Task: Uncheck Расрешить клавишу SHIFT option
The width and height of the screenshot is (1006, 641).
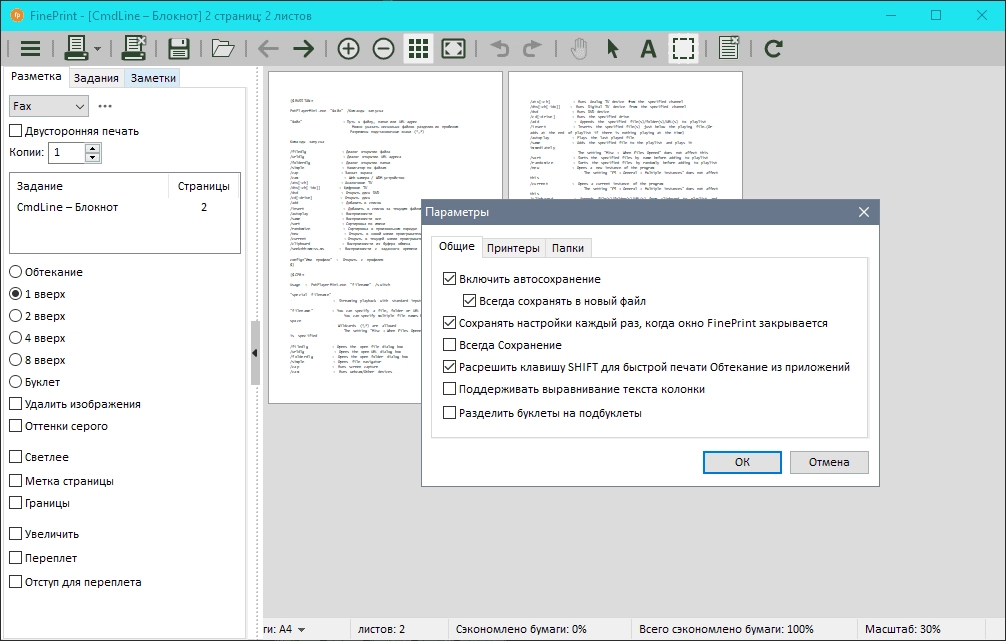Action: pos(449,367)
